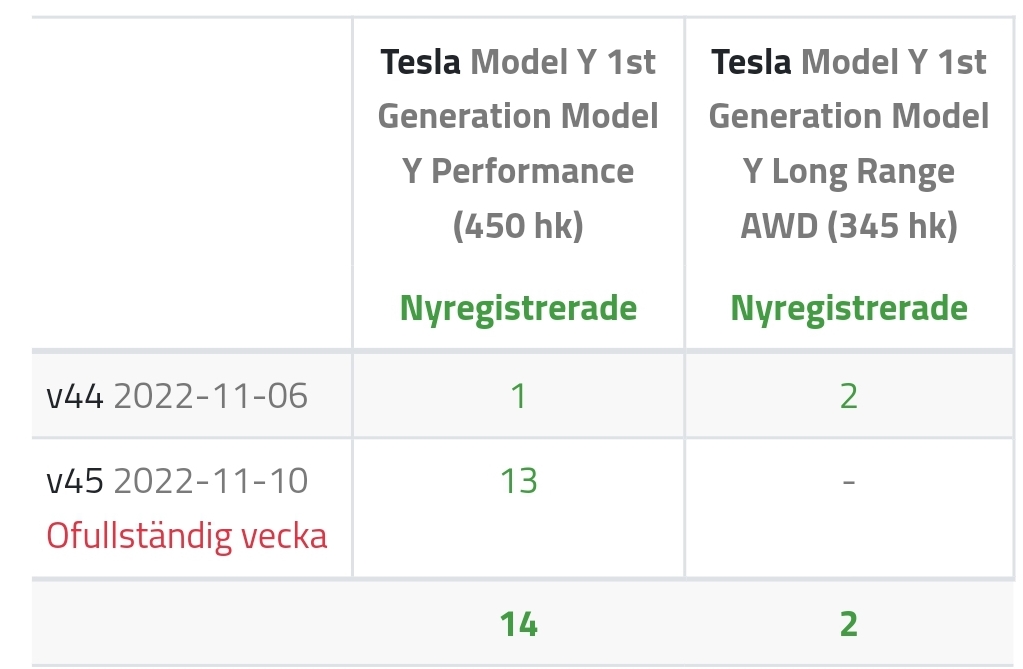Screen dimensions: 1023x669
Task: Click the Tesla Model Y Performance column header
Action: coord(518,144)
